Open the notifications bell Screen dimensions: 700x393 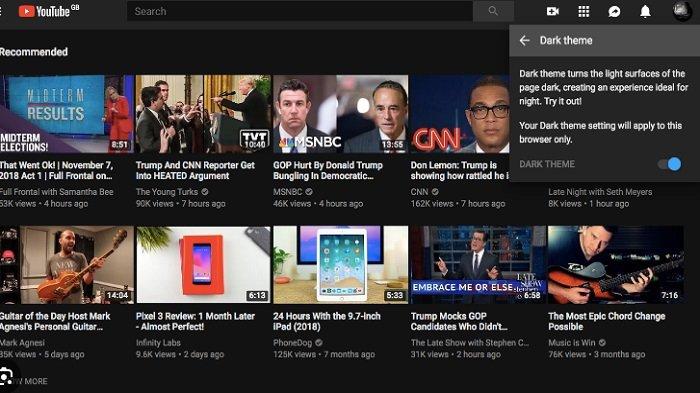point(645,11)
